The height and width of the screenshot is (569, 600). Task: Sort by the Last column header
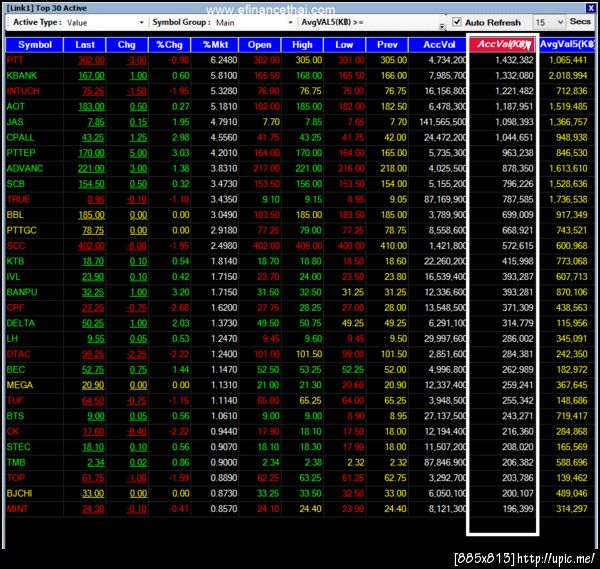pyautogui.click(x=85, y=45)
